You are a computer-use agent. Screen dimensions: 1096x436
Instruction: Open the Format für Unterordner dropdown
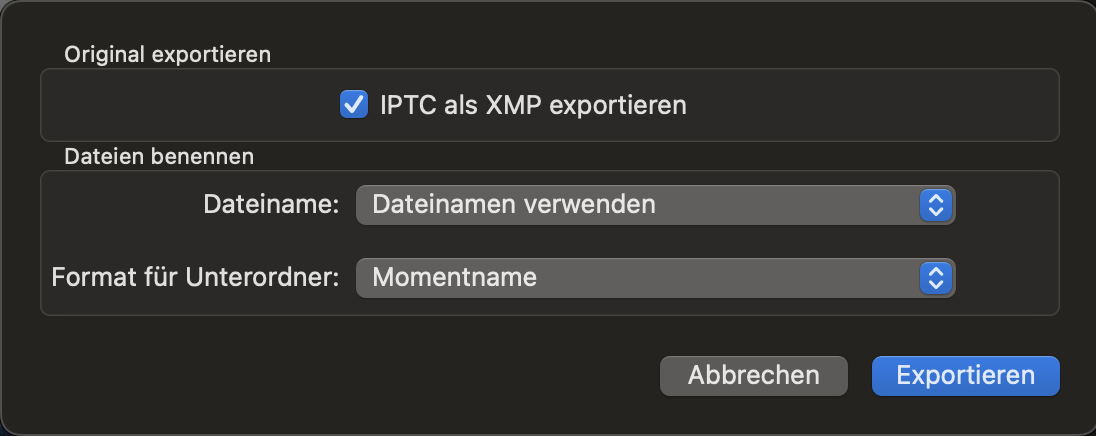pyautogui.click(x=655, y=277)
